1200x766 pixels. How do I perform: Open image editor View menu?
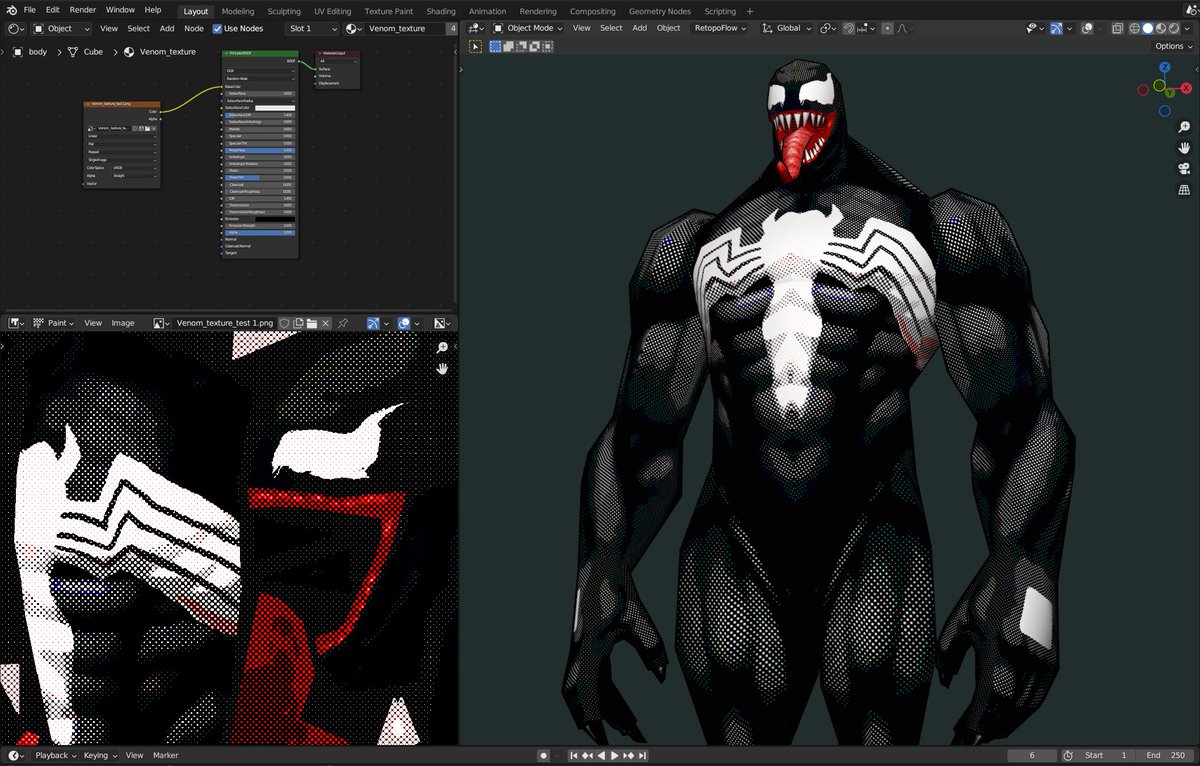[x=93, y=323]
